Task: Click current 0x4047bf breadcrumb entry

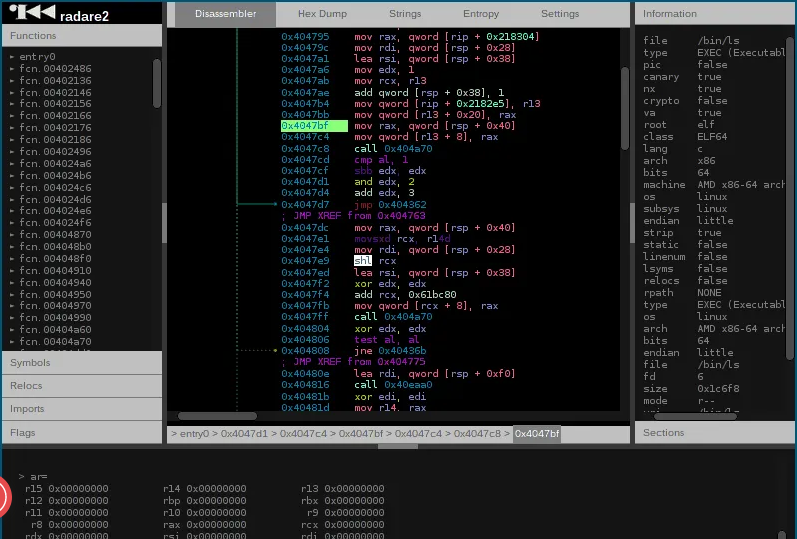Action: click(x=537, y=434)
